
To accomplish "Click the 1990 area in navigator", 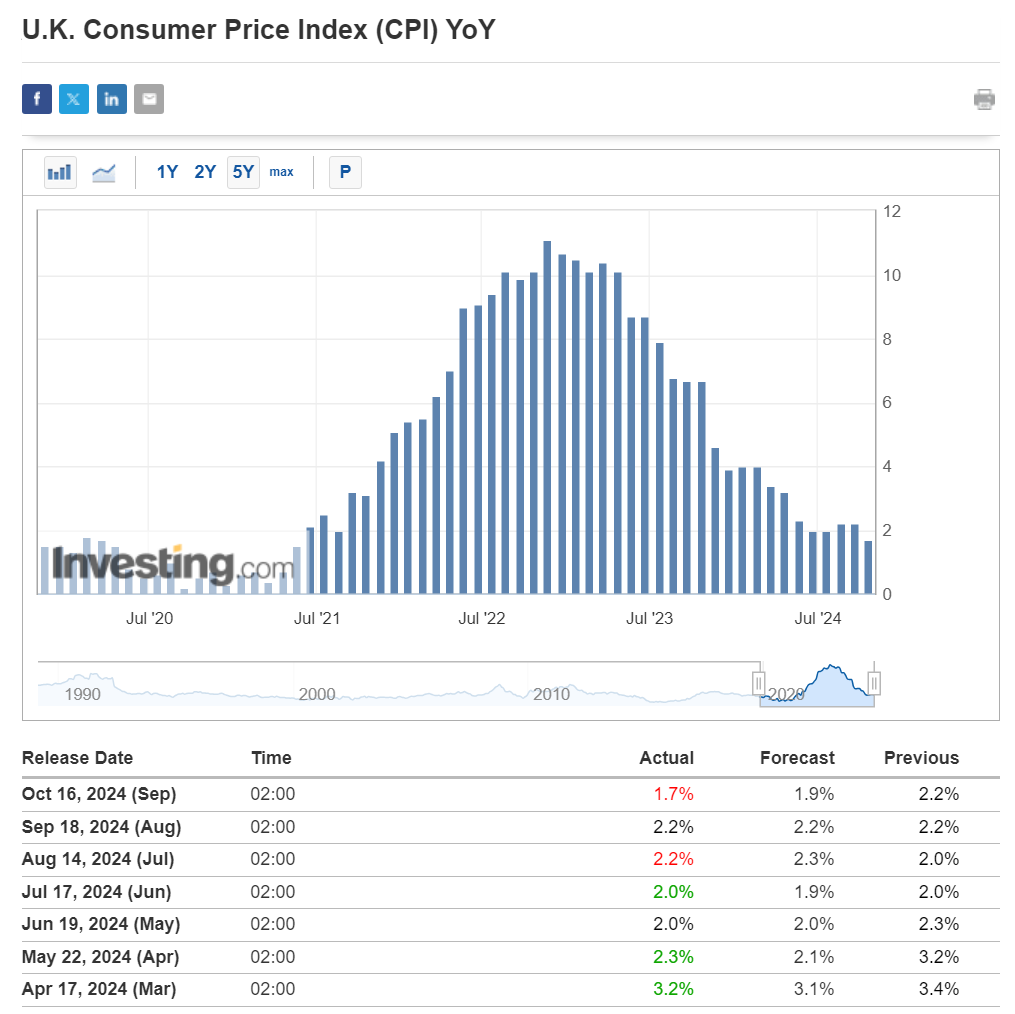I will tap(82, 693).
